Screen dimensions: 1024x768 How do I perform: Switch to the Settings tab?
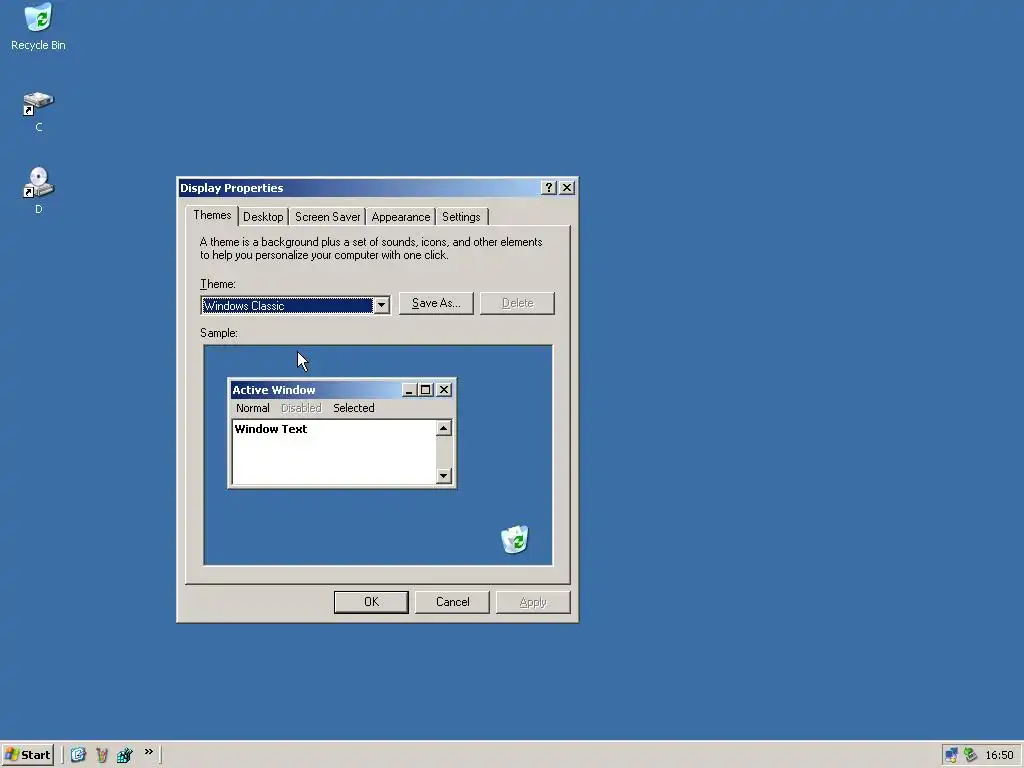pos(461,217)
